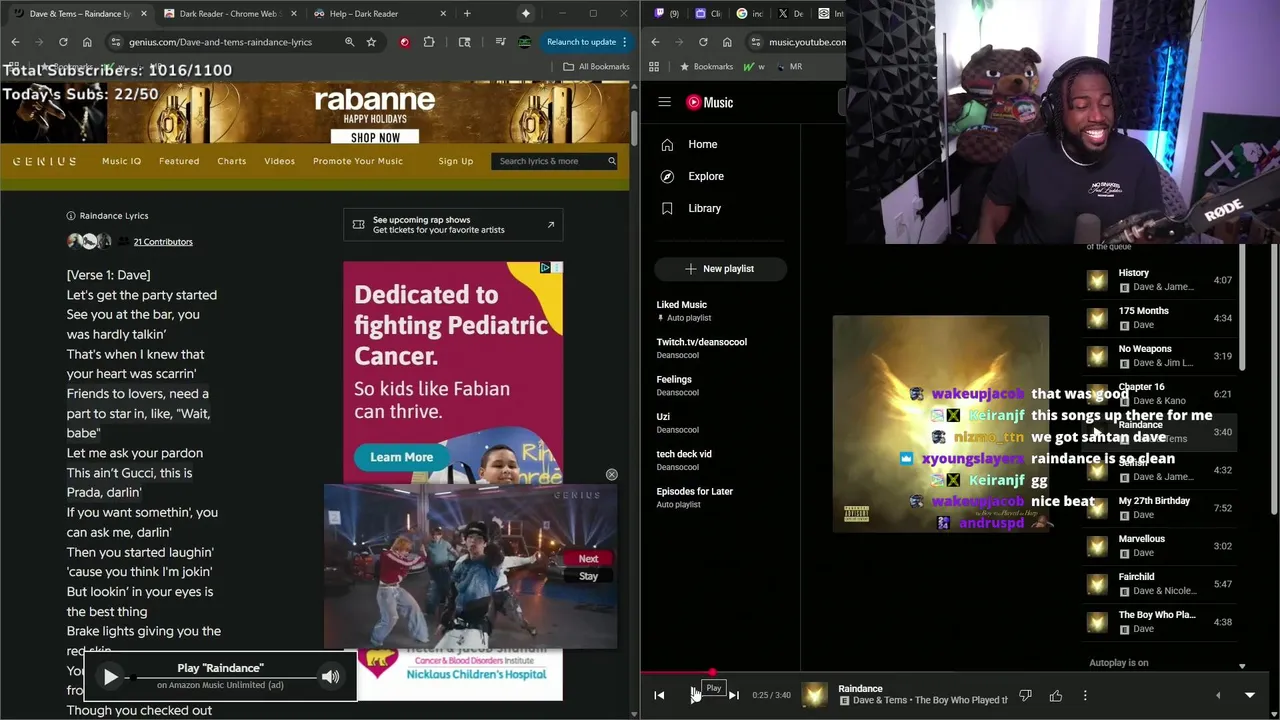Viewport: 1280px width, 720px height.
Task: Seek on the red YouTube Music progress bar
Action: [x=960, y=673]
